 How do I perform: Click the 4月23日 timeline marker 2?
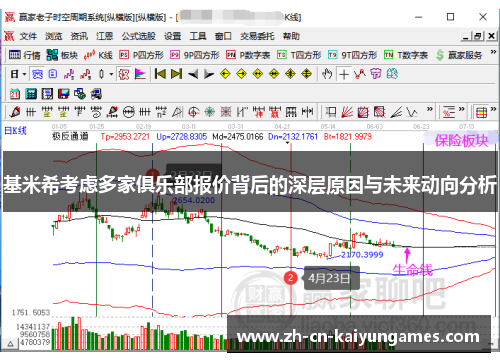coord(290,278)
